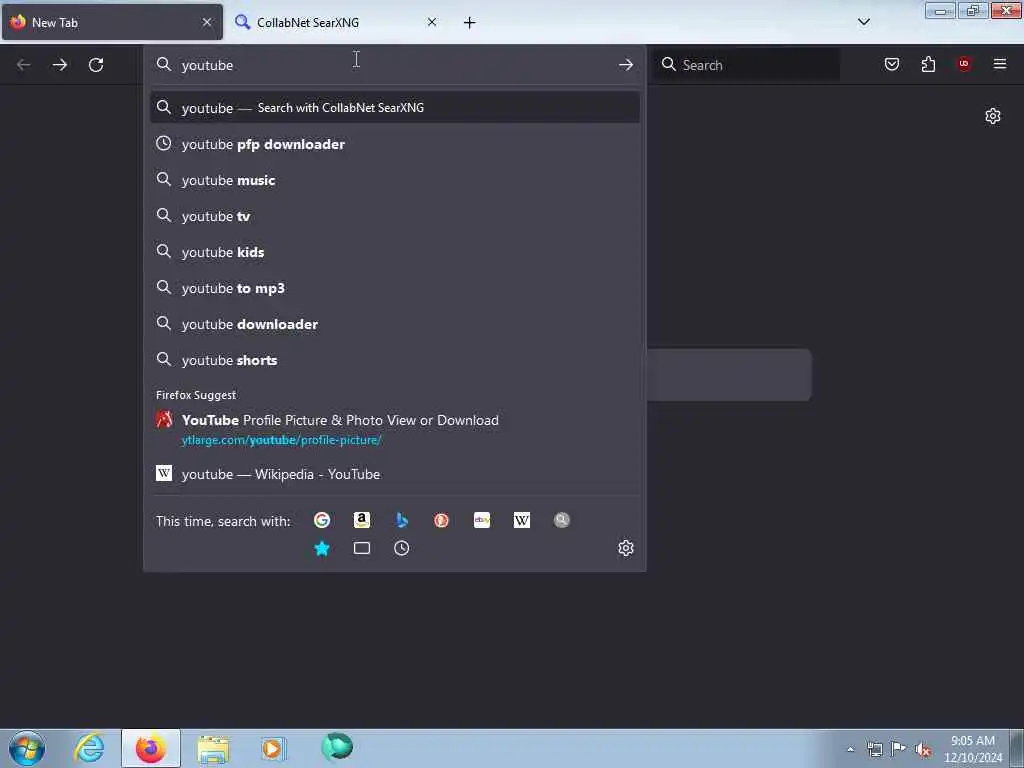Search bookmarks using the star icon
Image resolution: width=1024 pixels, height=768 pixels.
[x=321, y=548]
